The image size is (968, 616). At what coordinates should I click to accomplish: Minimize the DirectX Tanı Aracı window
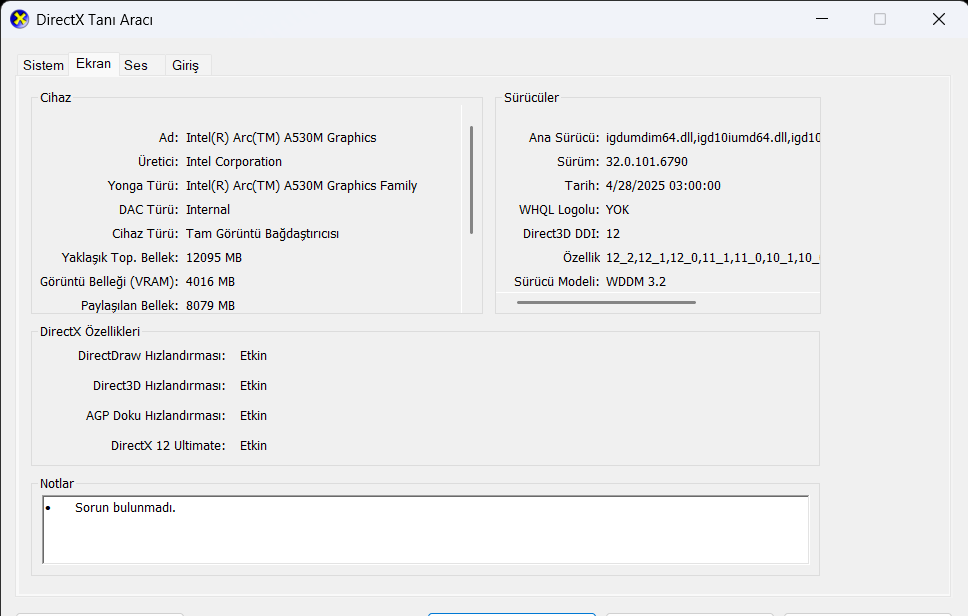pos(822,19)
